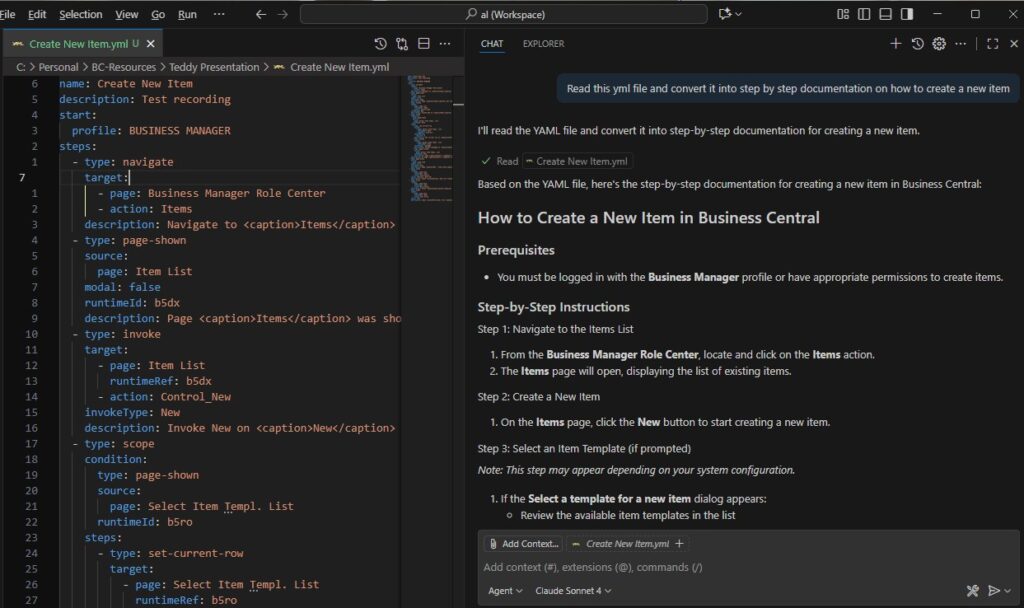Open the Read Create New Item.yml reference

pos(577,161)
